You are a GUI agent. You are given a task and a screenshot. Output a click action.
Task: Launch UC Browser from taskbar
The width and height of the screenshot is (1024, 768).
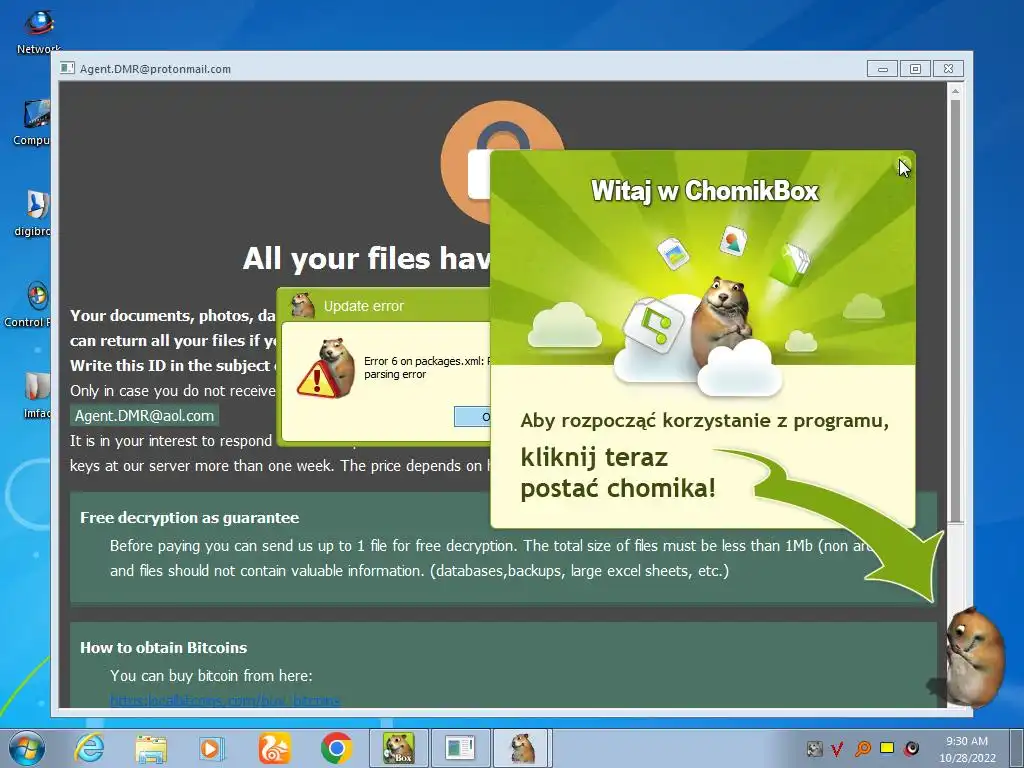click(274, 748)
